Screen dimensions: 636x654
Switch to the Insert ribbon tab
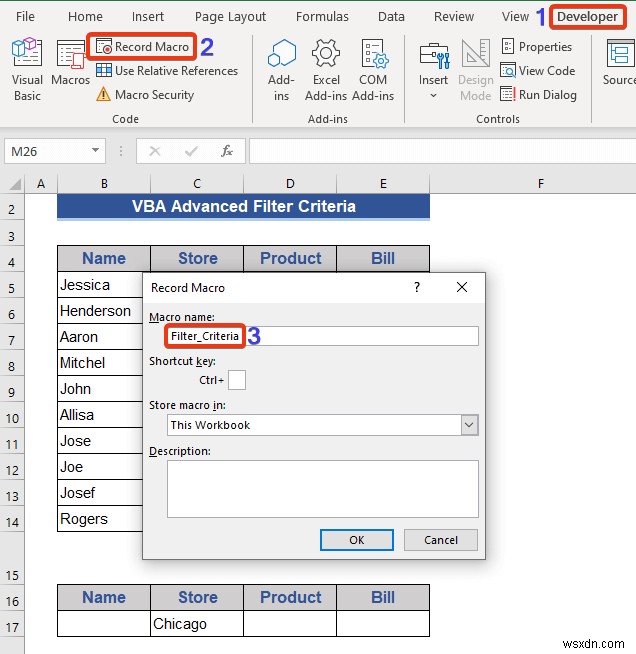pos(148,17)
